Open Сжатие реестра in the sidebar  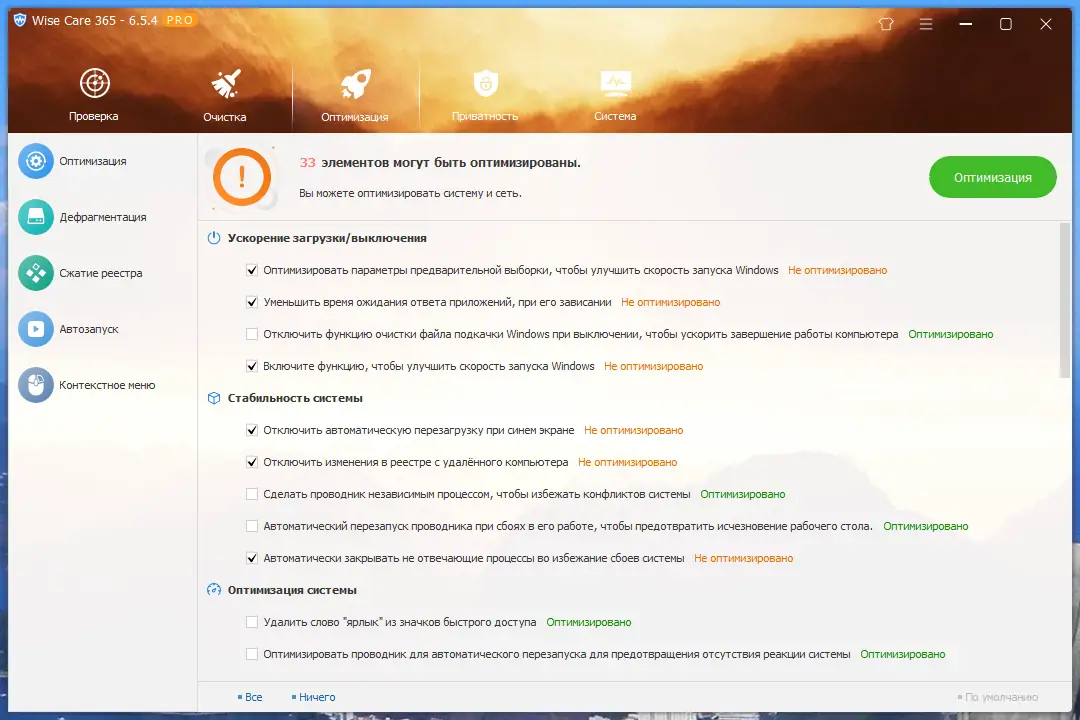tap(101, 273)
